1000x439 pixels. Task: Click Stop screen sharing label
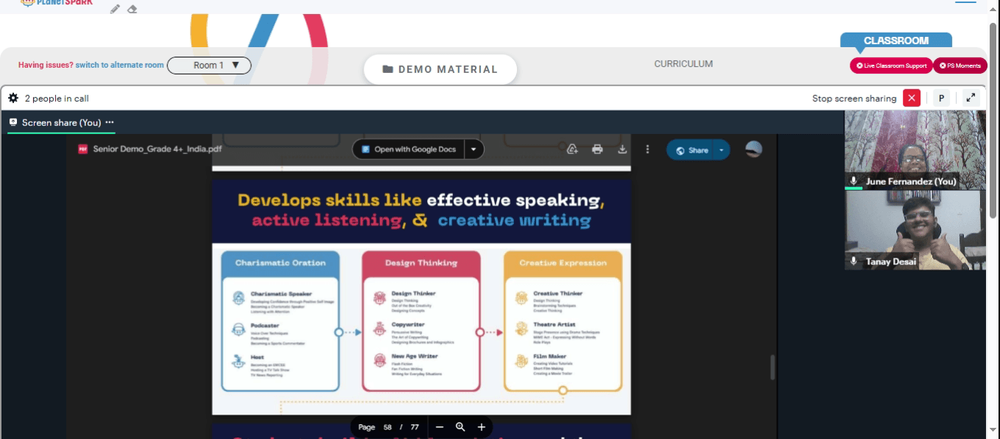tap(854, 98)
